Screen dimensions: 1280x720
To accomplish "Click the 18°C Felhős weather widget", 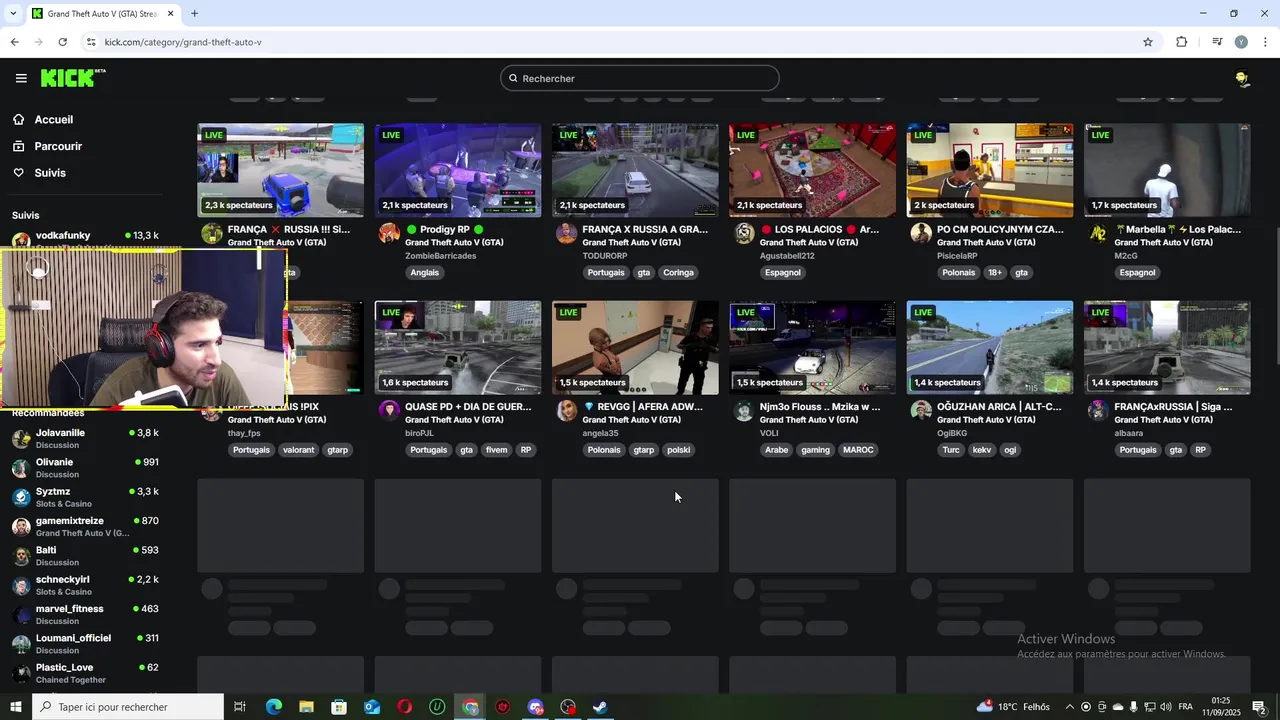I will 1015,707.
